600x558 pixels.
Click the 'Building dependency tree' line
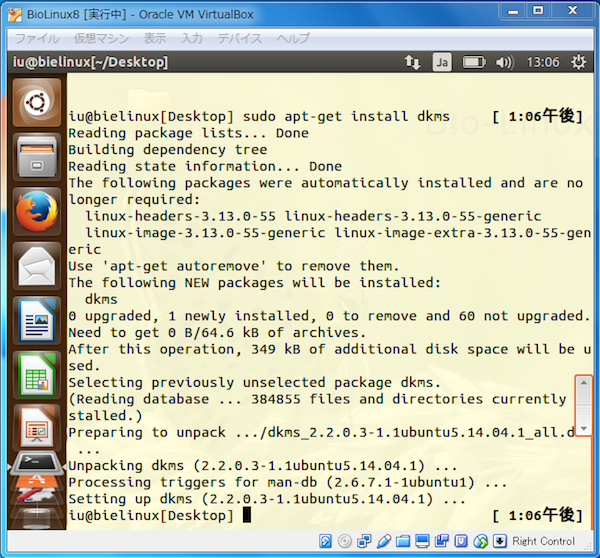coord(168,150)
